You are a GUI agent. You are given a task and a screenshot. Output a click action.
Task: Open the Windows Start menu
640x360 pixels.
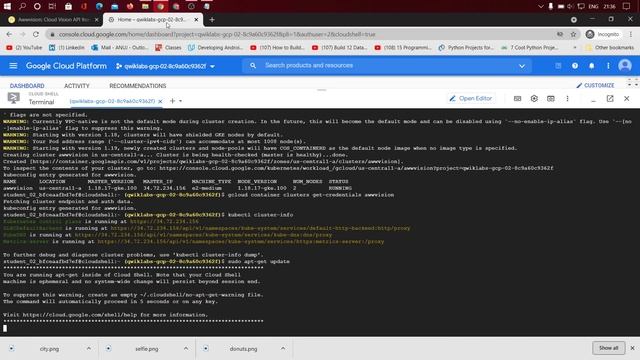click(x=7, y=6)
